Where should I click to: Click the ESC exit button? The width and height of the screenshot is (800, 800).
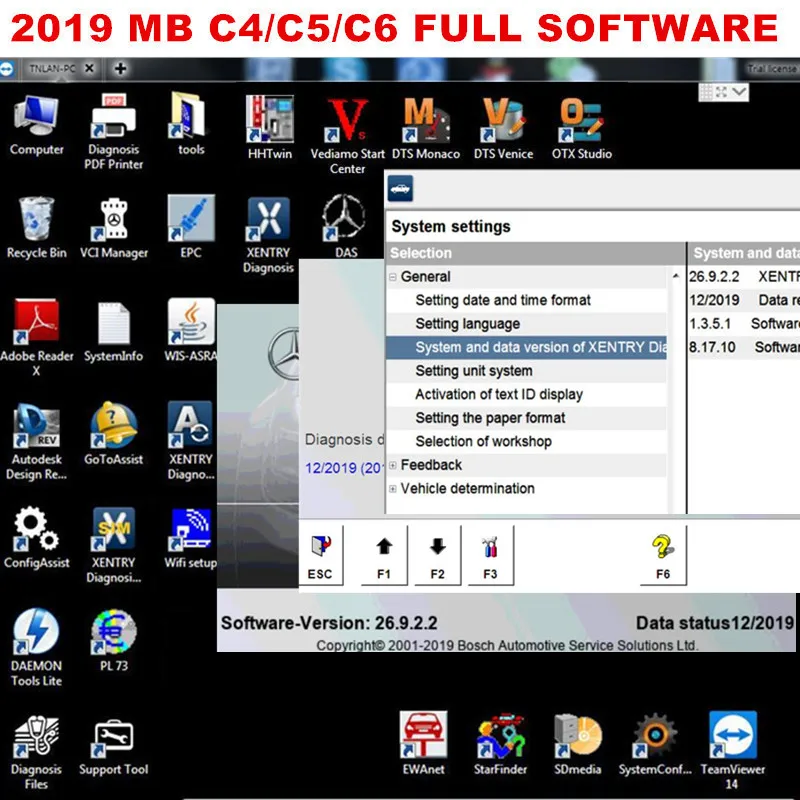320,556
